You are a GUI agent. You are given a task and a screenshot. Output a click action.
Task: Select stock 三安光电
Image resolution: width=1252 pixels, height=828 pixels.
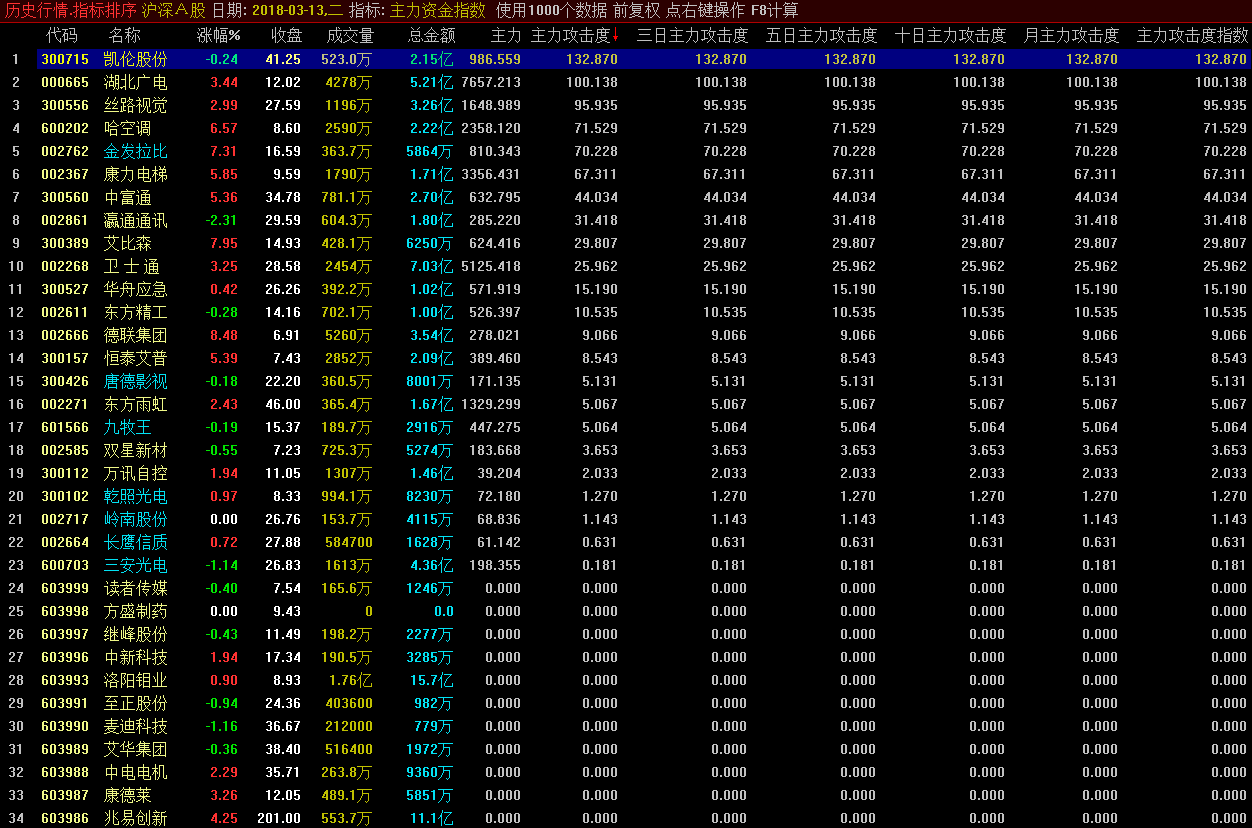coord(136,565)
